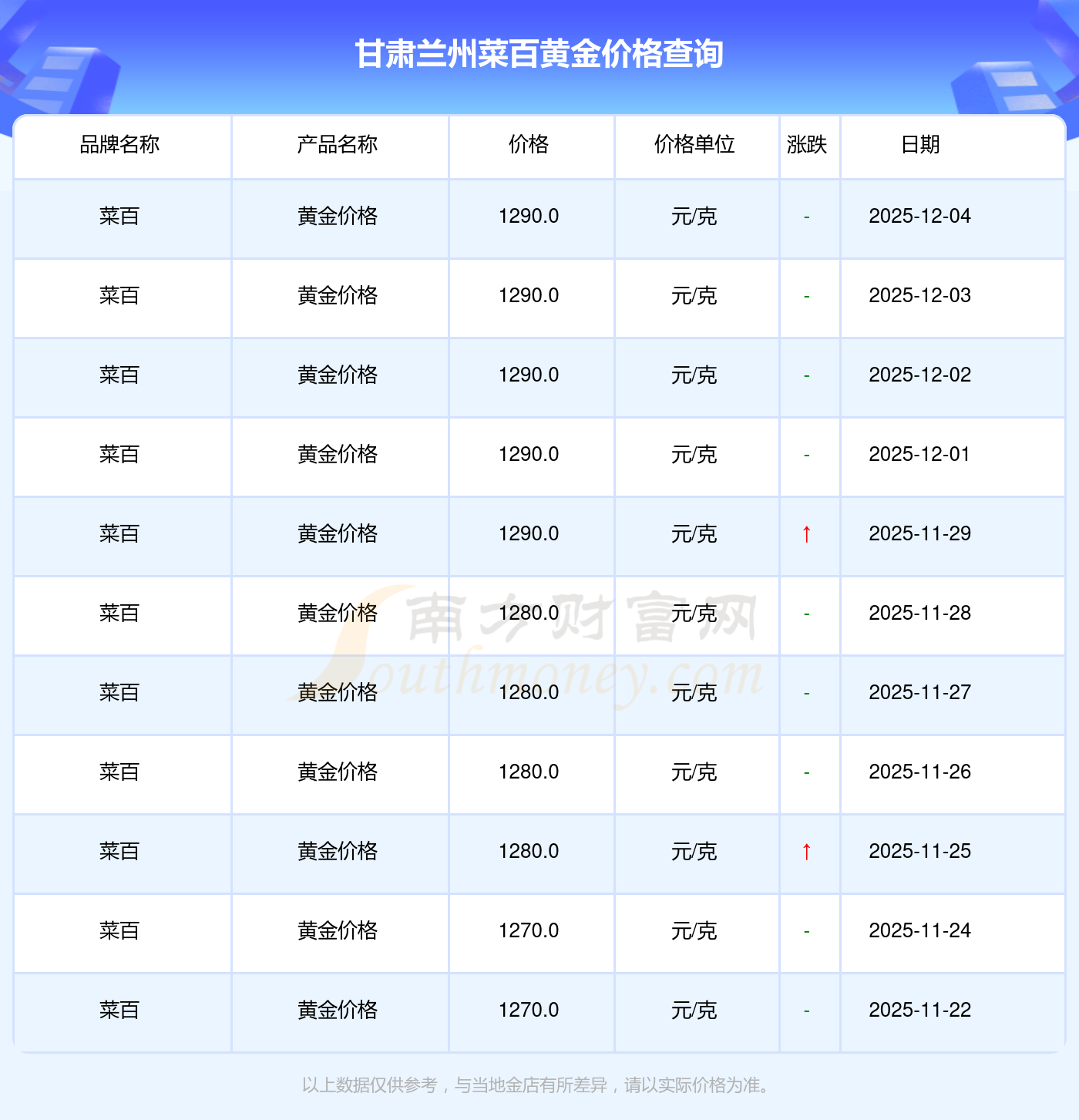Select the 日期 column header
The width and height of the screenshot is (1079, 1120).
920,144
